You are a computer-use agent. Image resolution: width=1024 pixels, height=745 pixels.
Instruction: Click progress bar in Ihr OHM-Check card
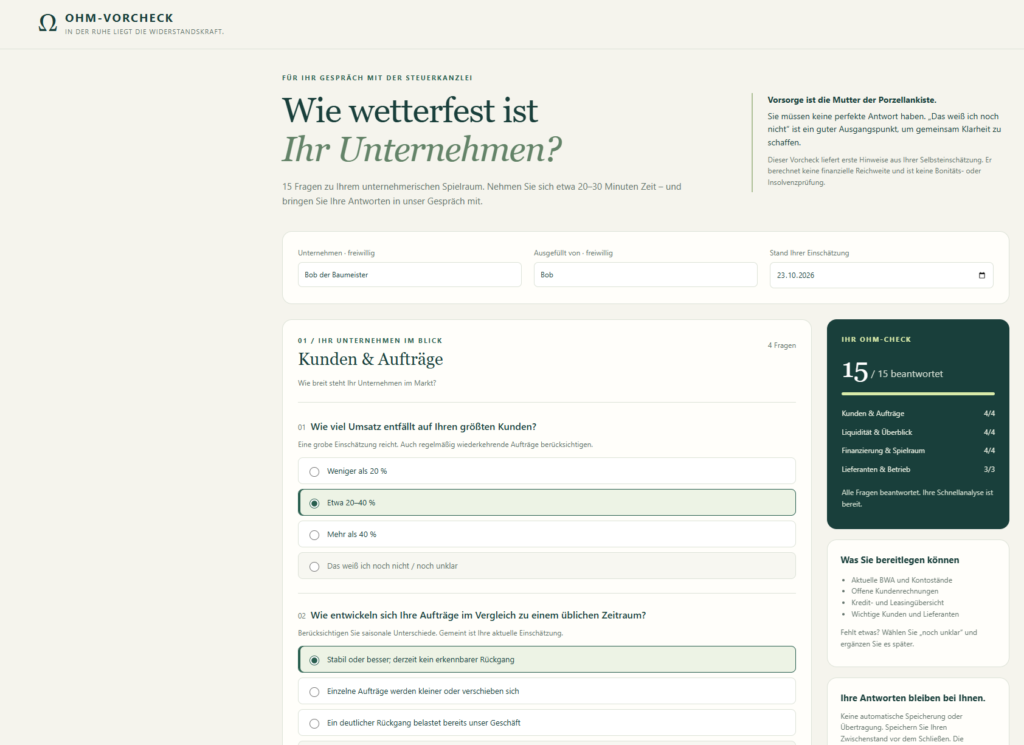918,394
